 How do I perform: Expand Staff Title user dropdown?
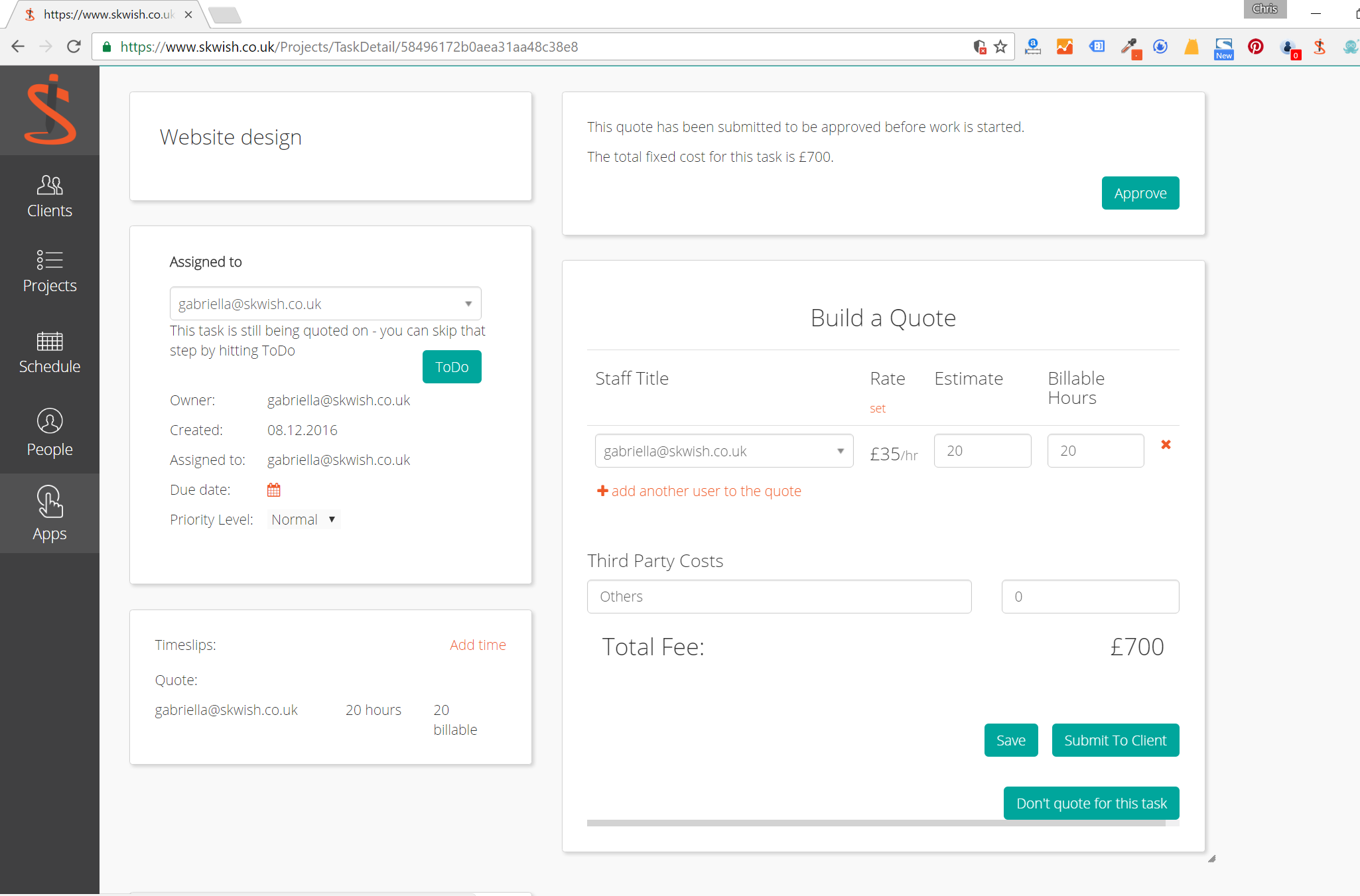[x=723, y=451]
